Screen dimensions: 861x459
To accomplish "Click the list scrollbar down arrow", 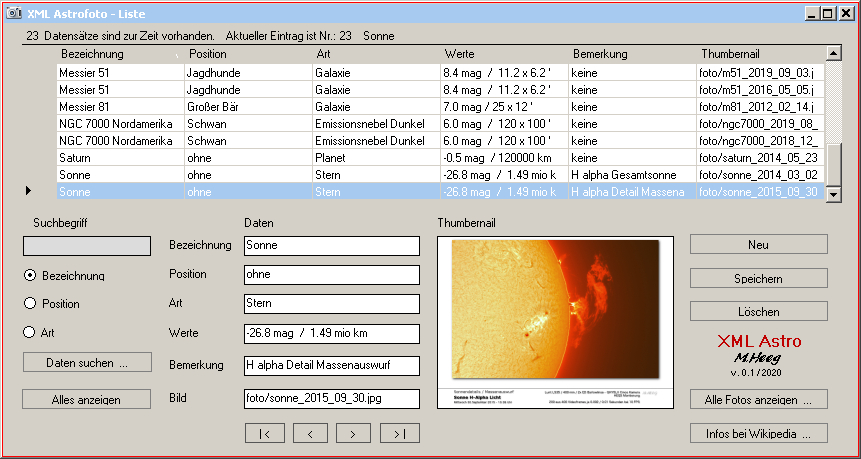I will pyautogui.click(x=833, y=193).
